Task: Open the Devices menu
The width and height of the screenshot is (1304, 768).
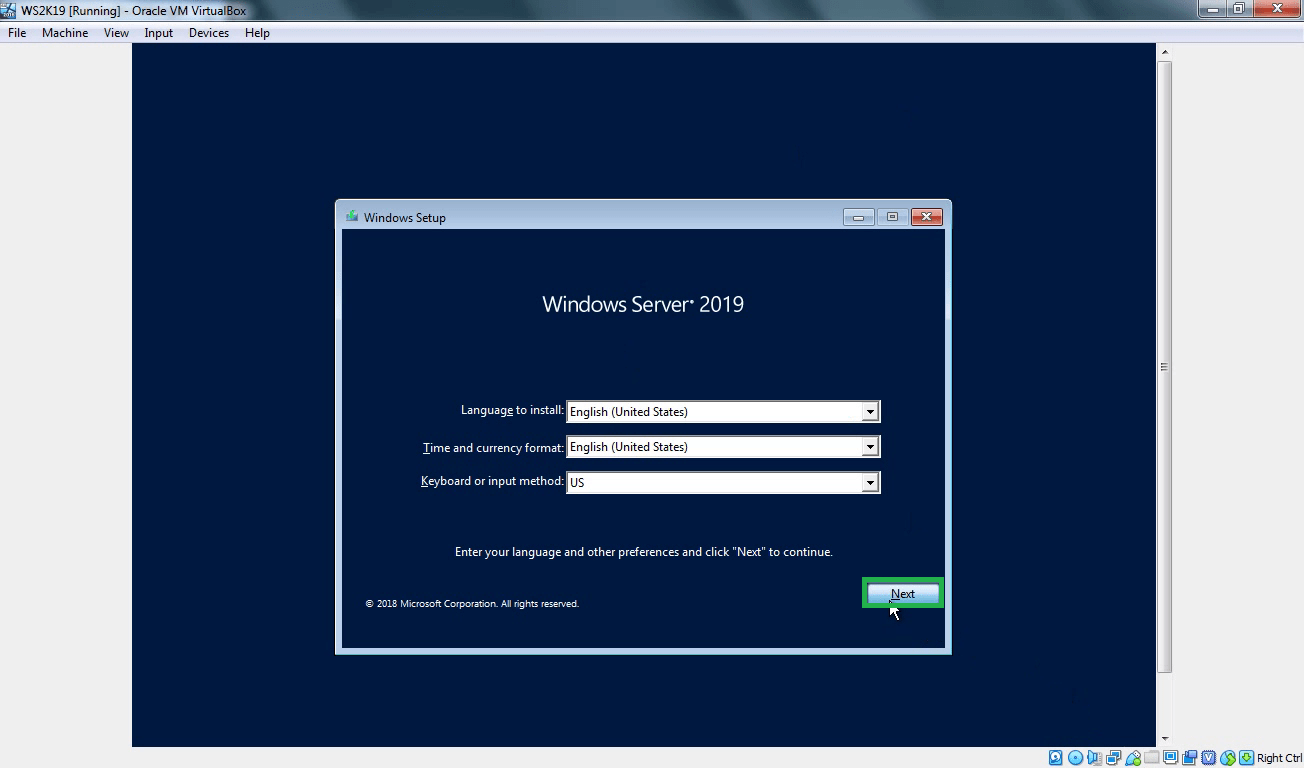Action: coord(208,33)
